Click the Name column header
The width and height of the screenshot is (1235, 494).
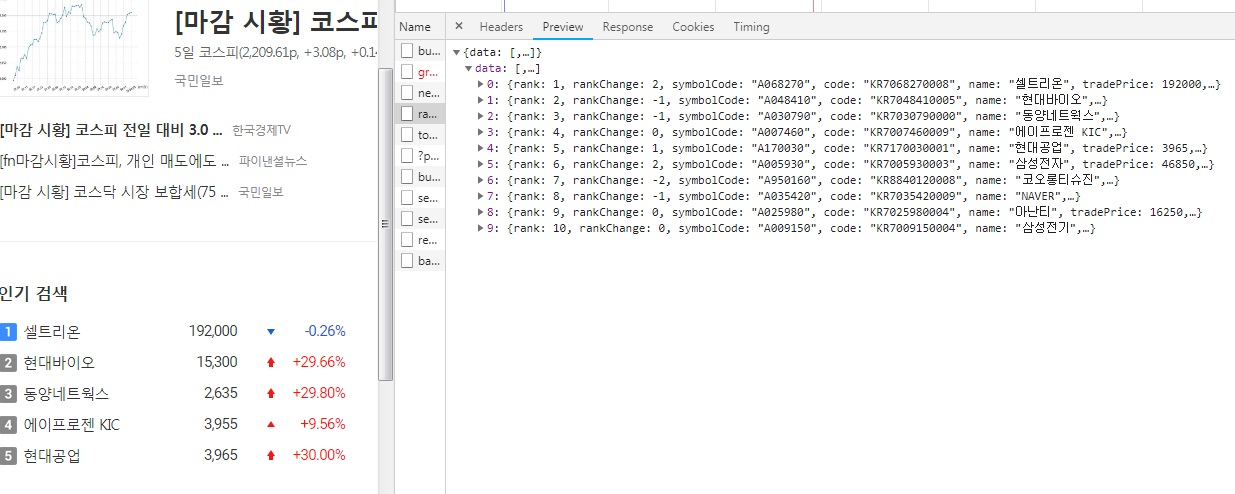click(x=420, y=27)
